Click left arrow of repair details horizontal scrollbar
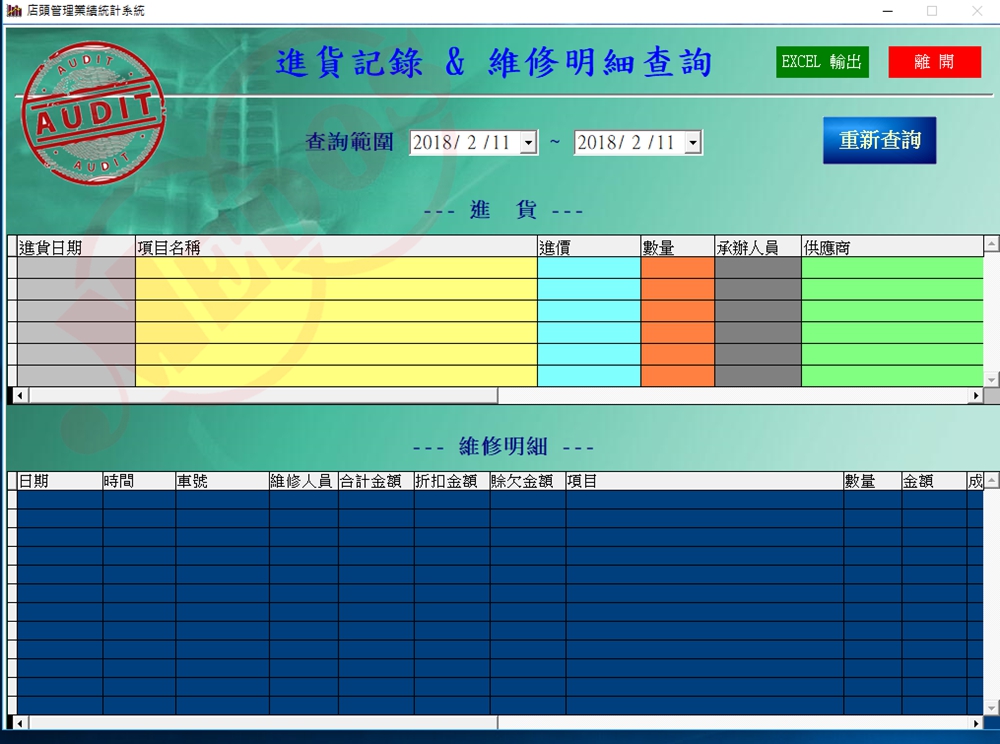1000x744 pixels. (19, 723)
